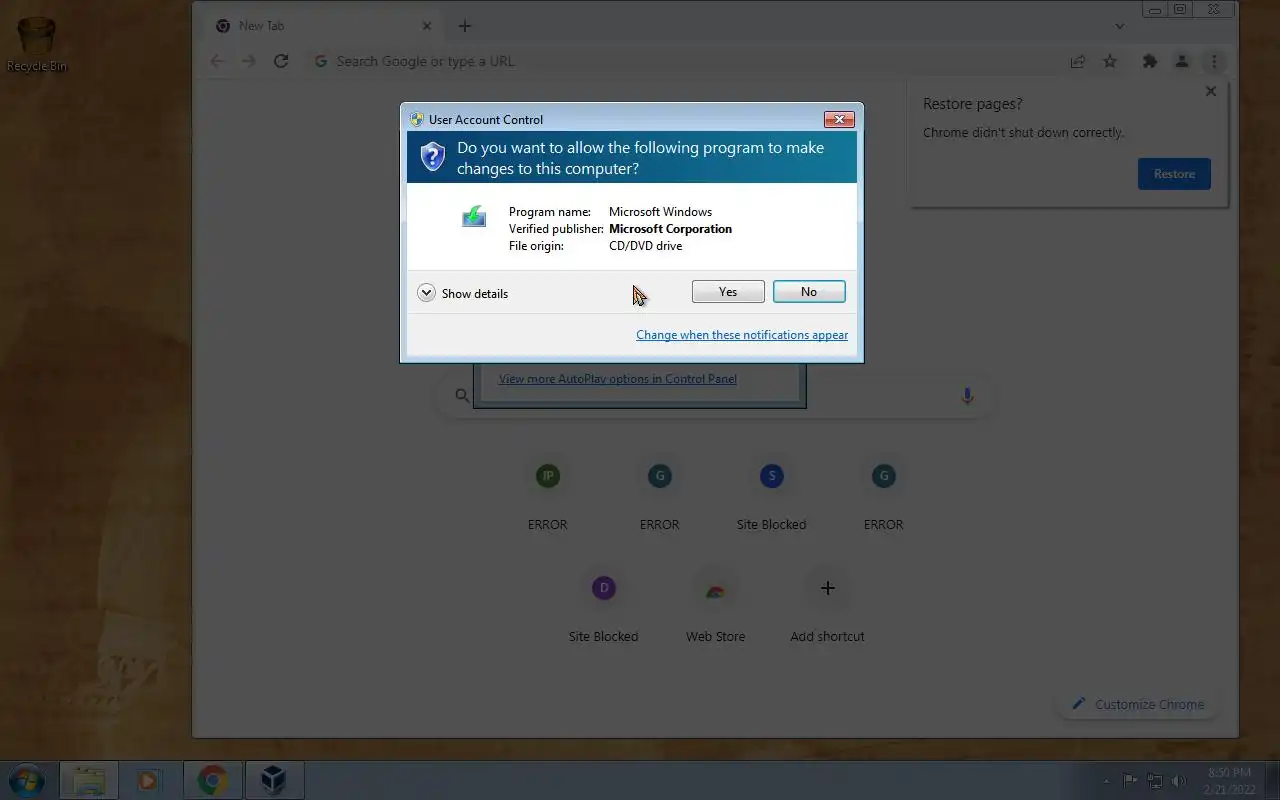Viewport: 1280px width, 800px height.
Task: Click the Google search box magnifier icon
Action: click(462, 396)
